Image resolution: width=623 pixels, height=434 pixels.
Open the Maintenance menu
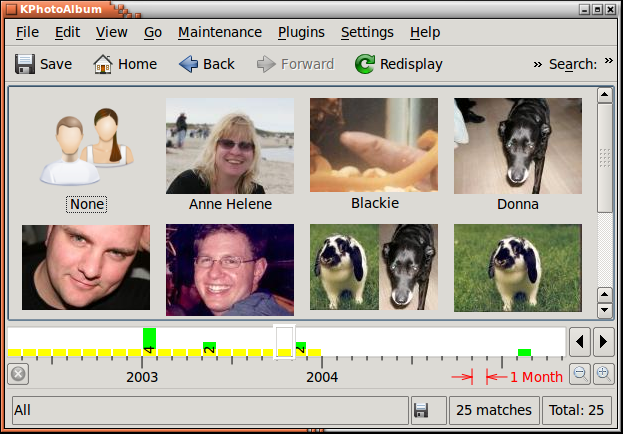click(x=219, y=32)
